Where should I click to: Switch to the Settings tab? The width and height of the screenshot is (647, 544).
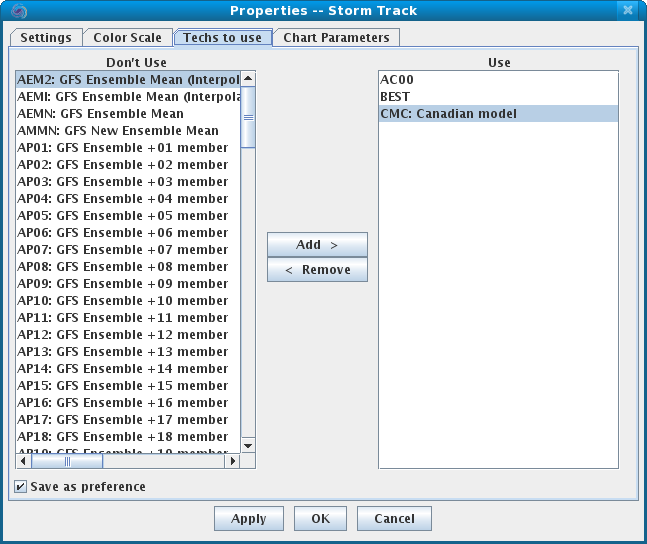[x=46, y=38]
